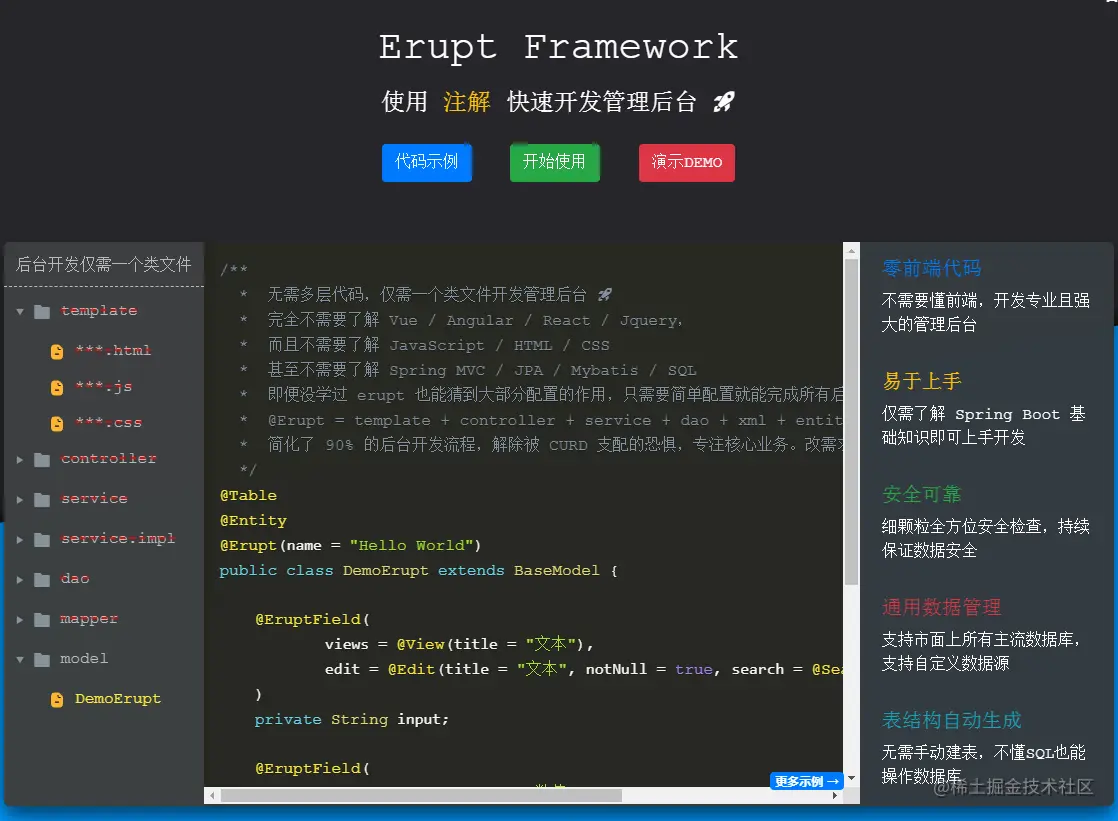Click the dao folder icon
The image size is (1118, 821).
coord(42,579)
